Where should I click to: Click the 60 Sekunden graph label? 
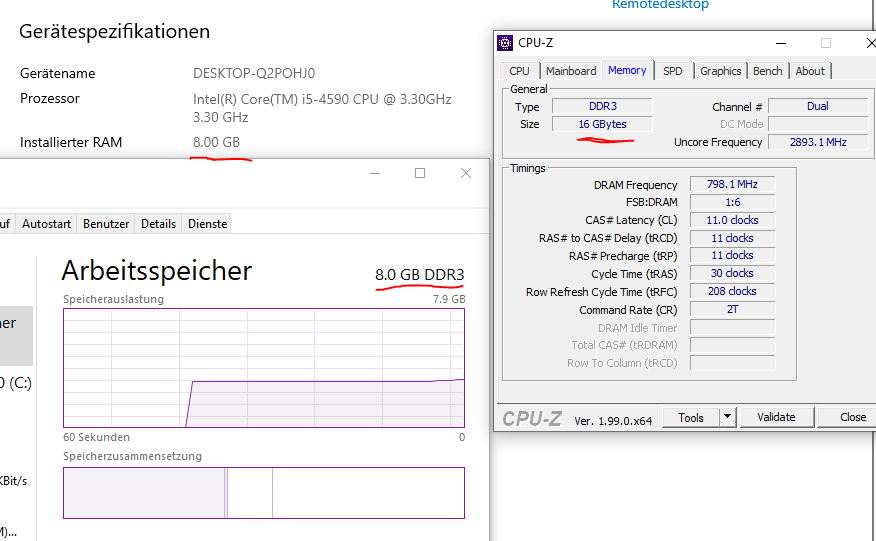[x=96, y=437]
